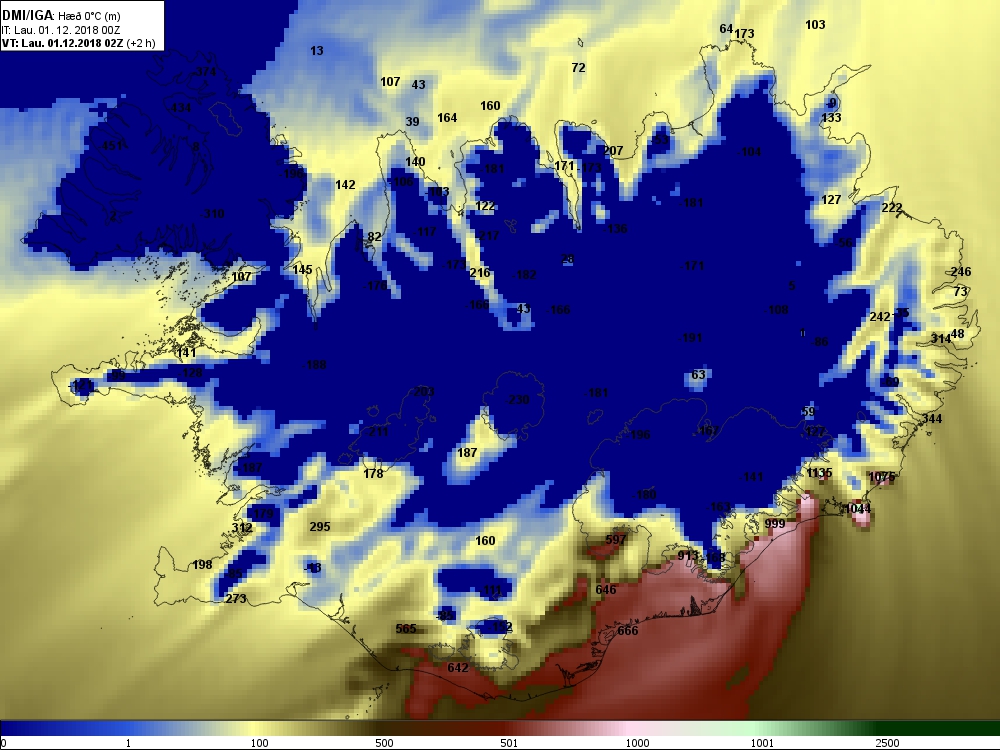This screenshot has height=750, width=1000.
Task: Select the legend label '100'
Action: (x=259, y=743)
